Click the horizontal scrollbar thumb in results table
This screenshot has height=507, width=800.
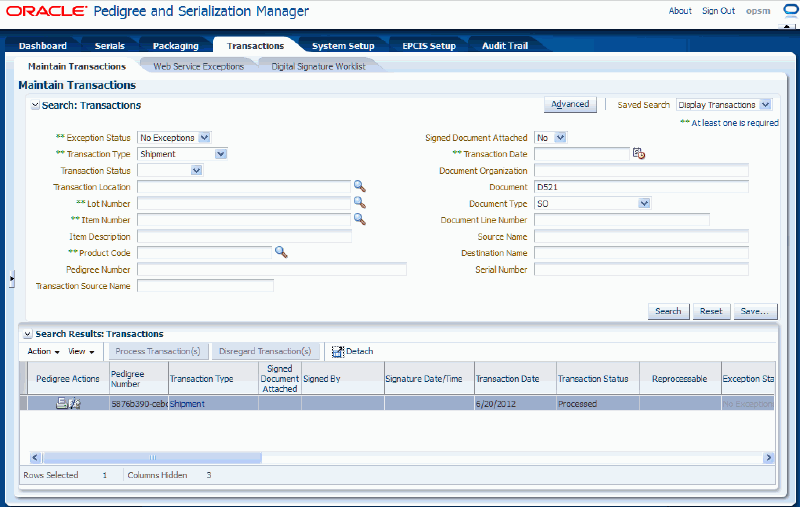tap(153, 458)
